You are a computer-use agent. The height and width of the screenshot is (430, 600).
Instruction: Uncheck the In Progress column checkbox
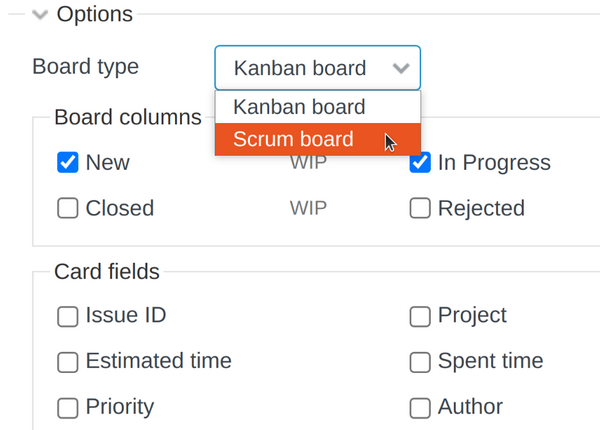[x=420, y=163]
